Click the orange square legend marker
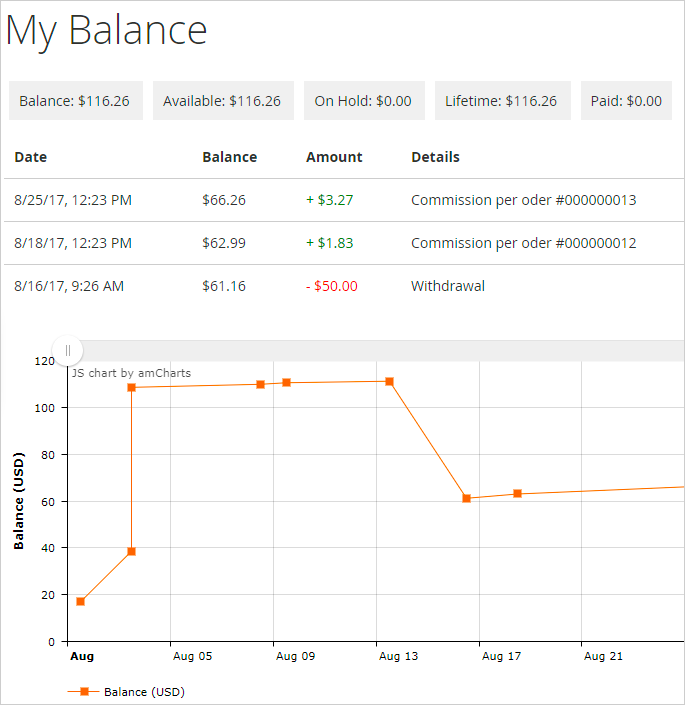Viewport: 685px width, 705px height. (x=85, y=691)
